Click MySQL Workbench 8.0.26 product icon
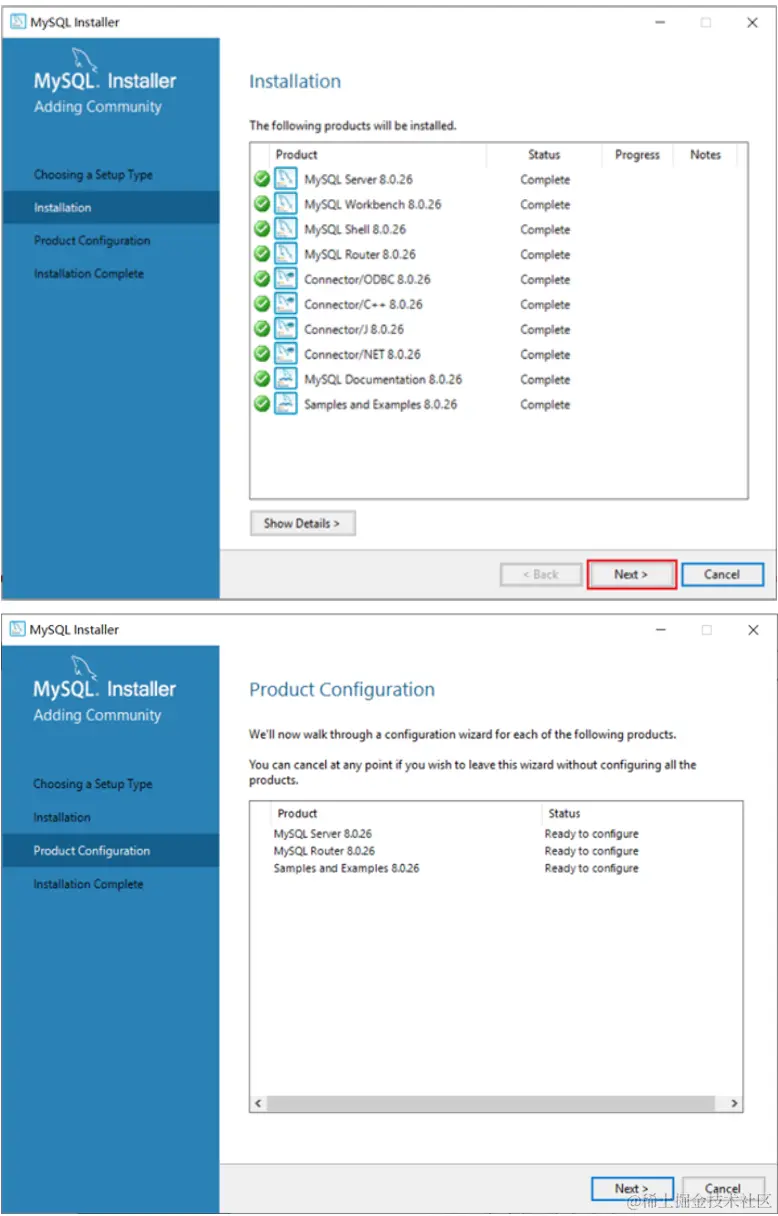Viewport: 778px width, 1216px height. coord(286,204)
